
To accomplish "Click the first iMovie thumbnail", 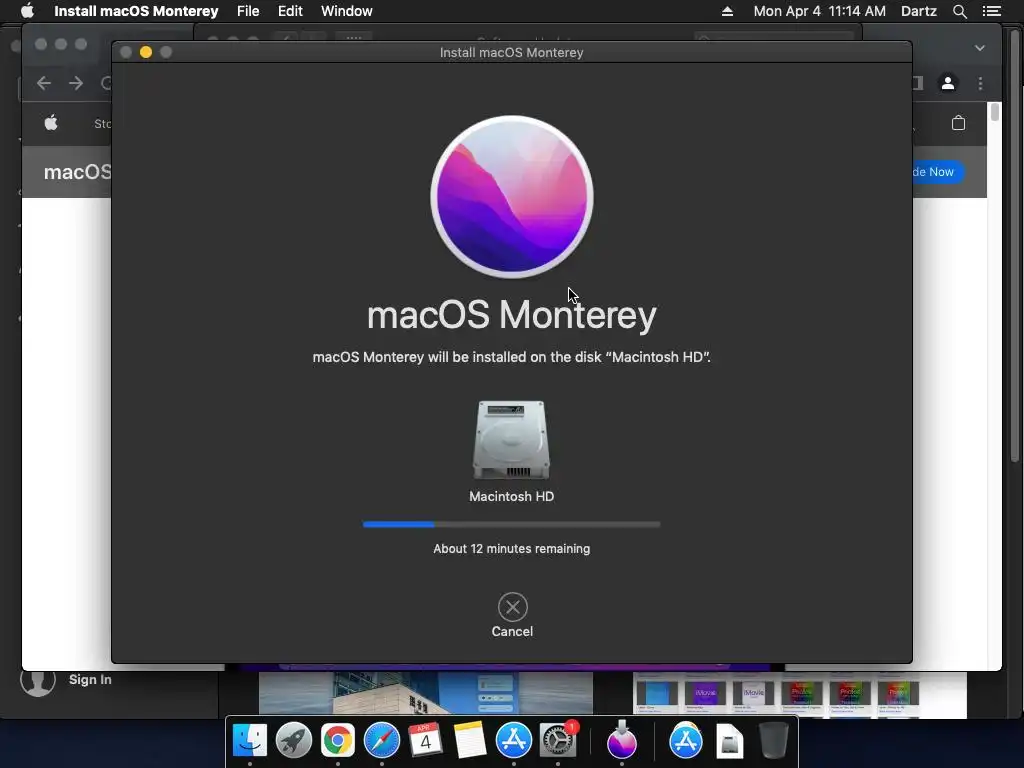I will [x=705, y=694].
